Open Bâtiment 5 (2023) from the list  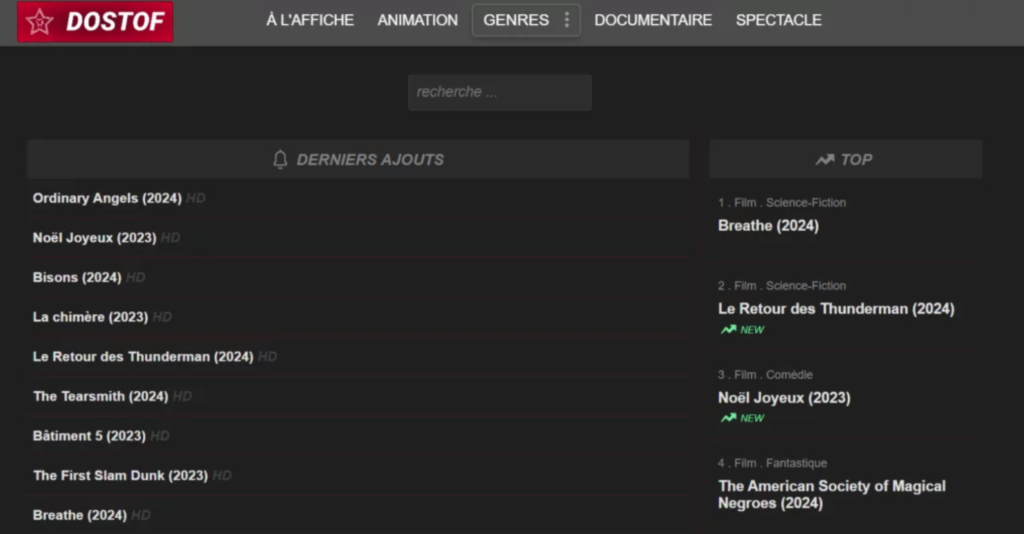pyautogui.click(x=89, y=436)
